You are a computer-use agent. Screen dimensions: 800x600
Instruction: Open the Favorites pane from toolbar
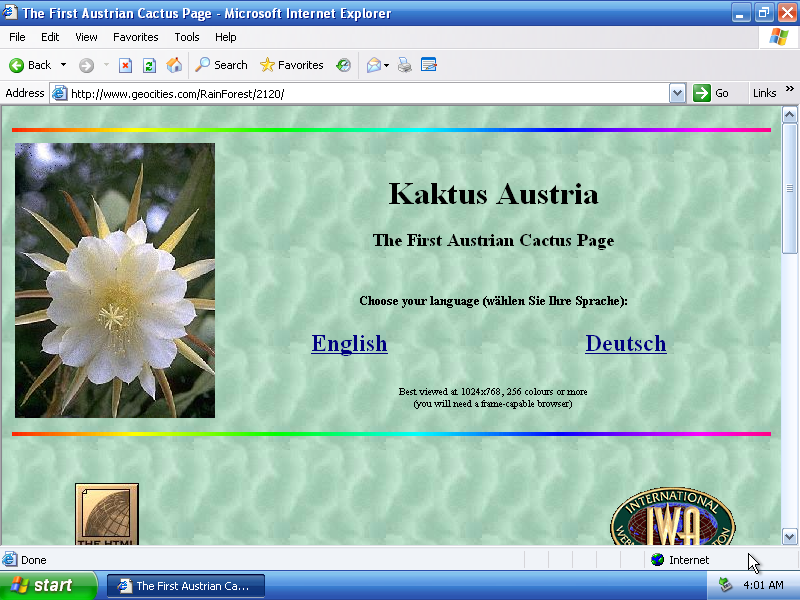(291, 65)
